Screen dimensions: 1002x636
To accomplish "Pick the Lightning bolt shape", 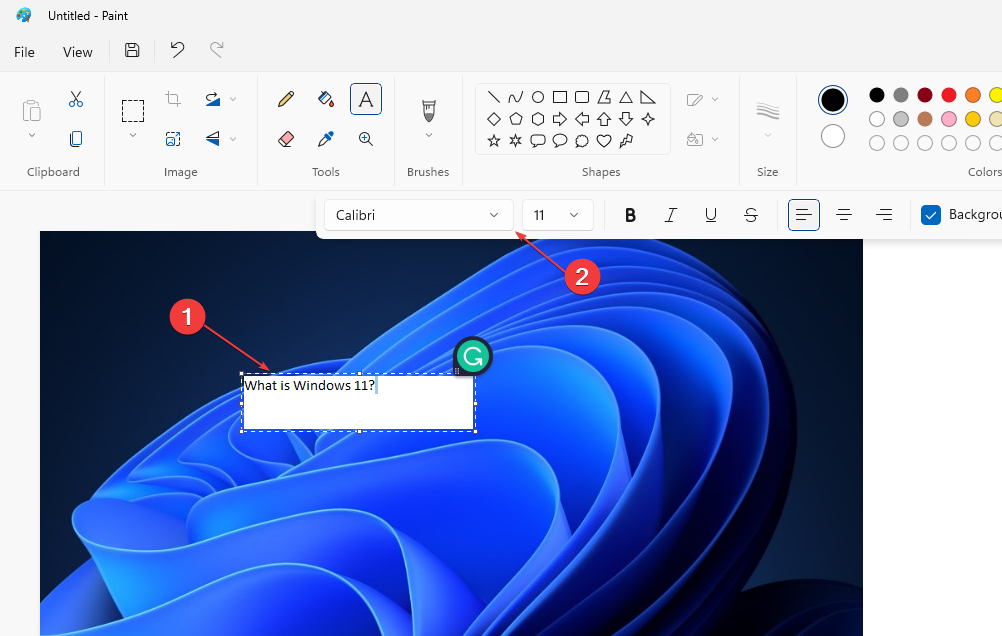I will pyautogui.click(x=626, y=141).
